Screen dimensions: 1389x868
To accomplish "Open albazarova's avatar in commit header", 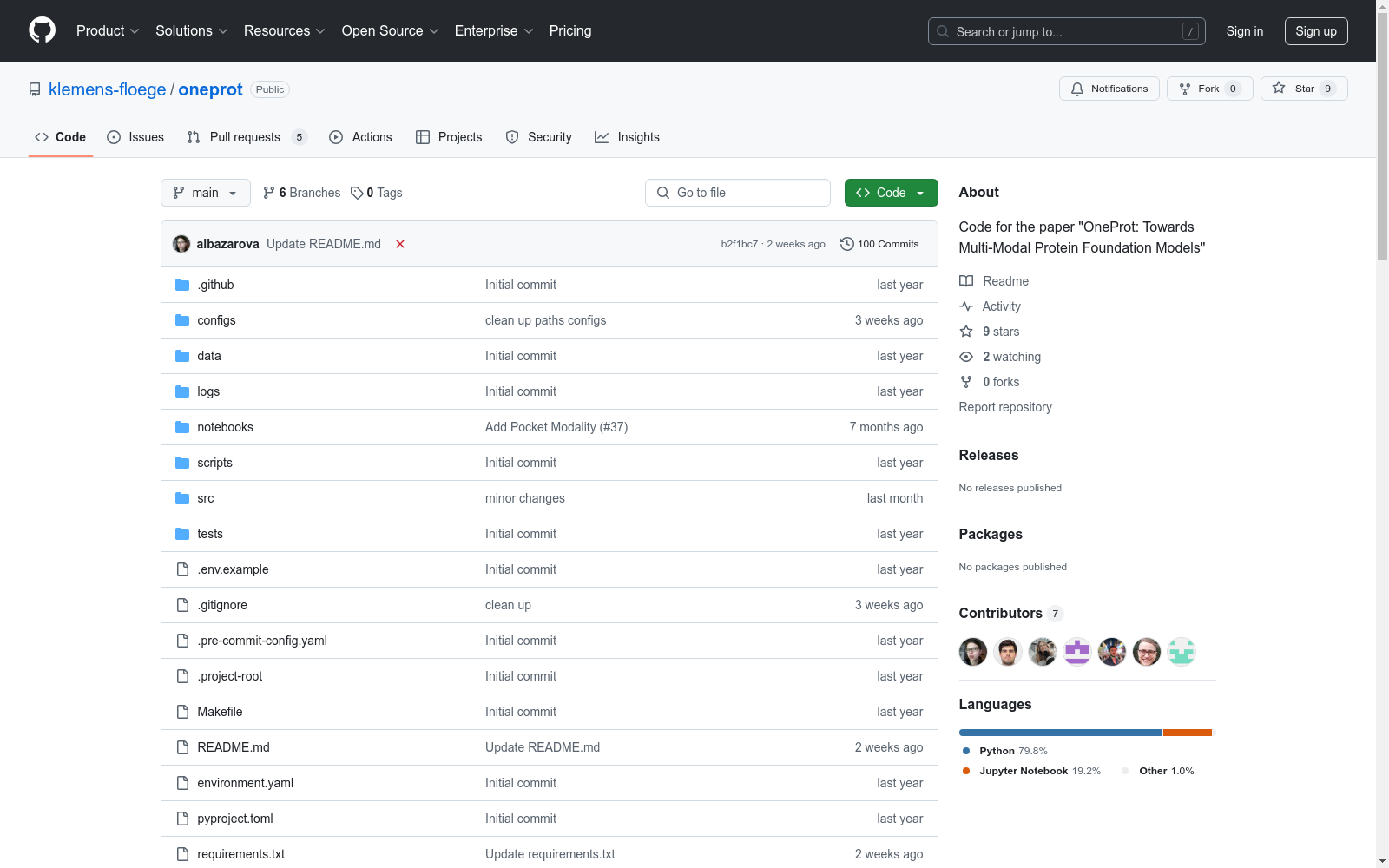I will [181, 244].
